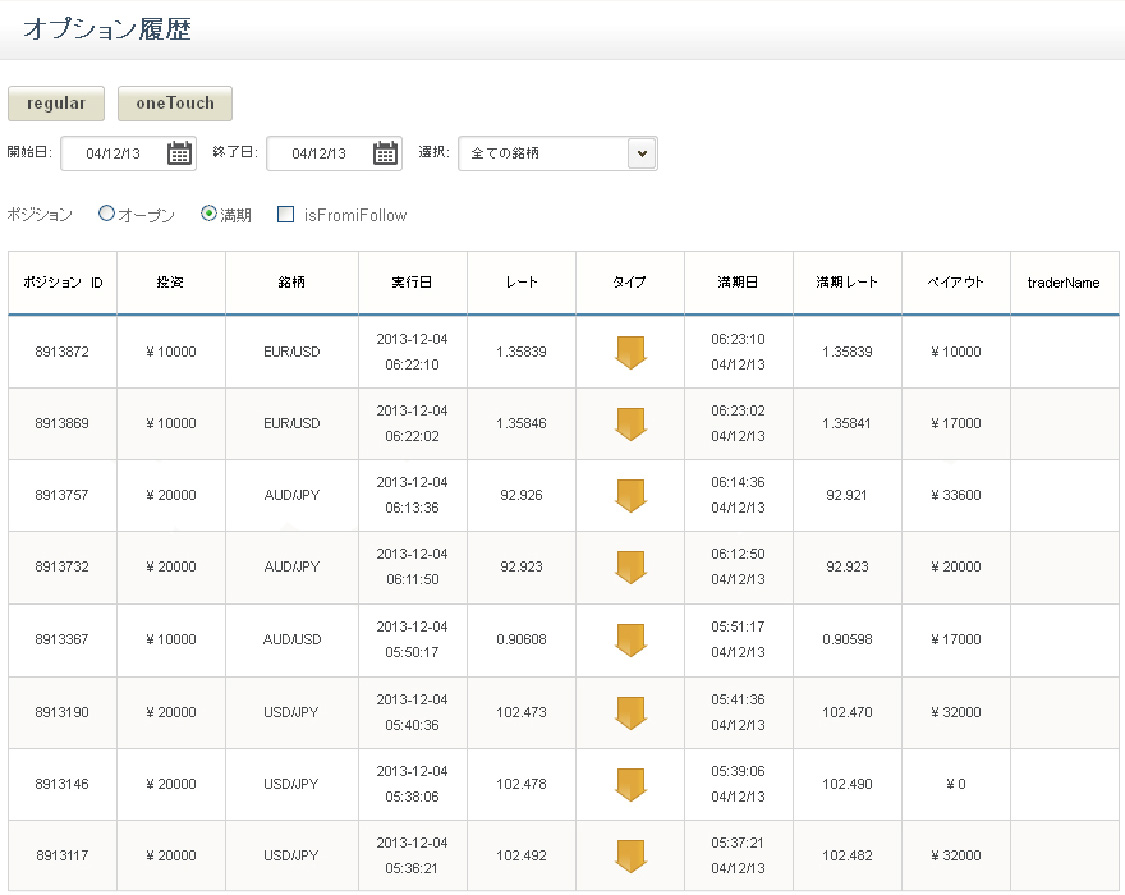Open the end date calendar picker icon

(385, 154)
